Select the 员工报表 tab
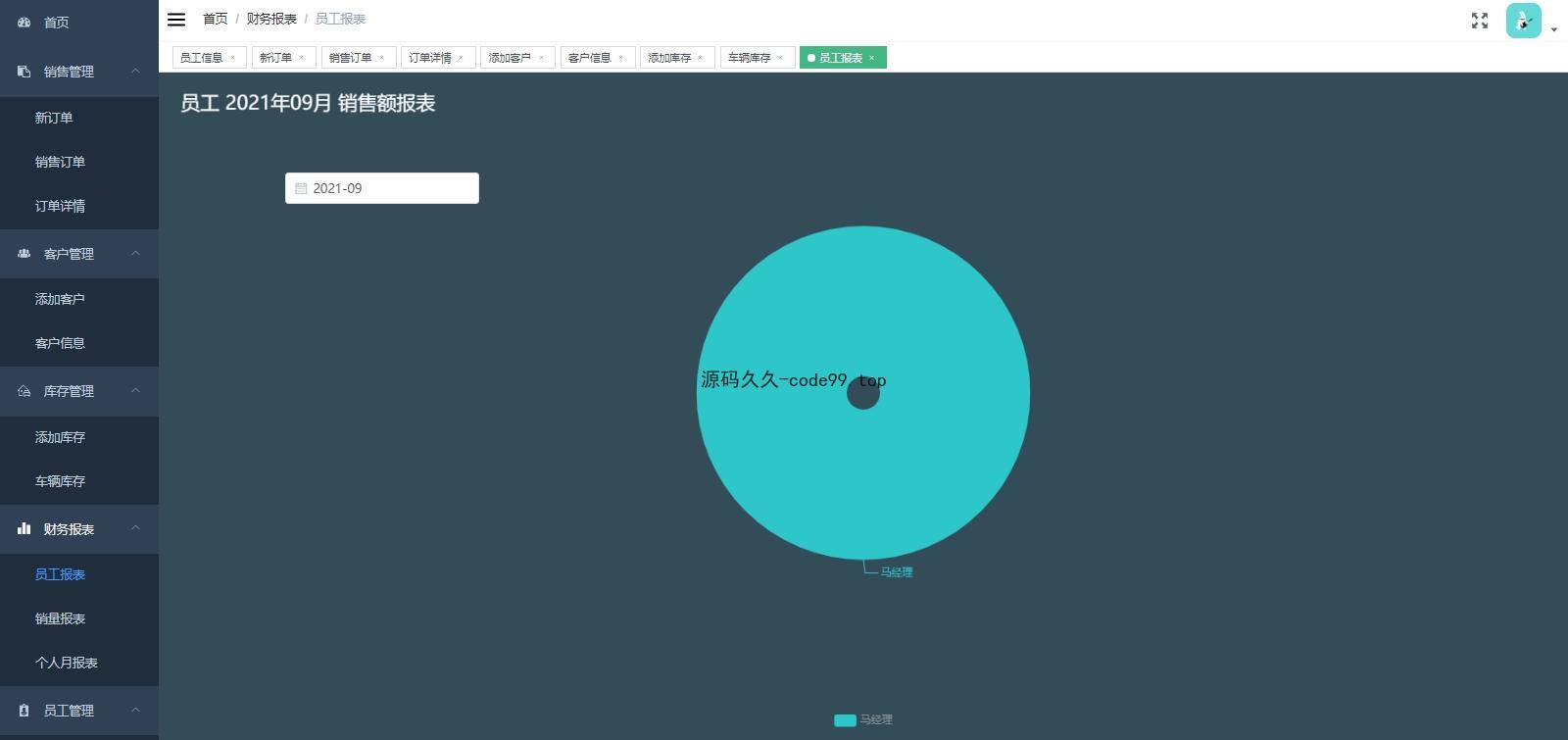1568x740 pixels. coord(841,58)
